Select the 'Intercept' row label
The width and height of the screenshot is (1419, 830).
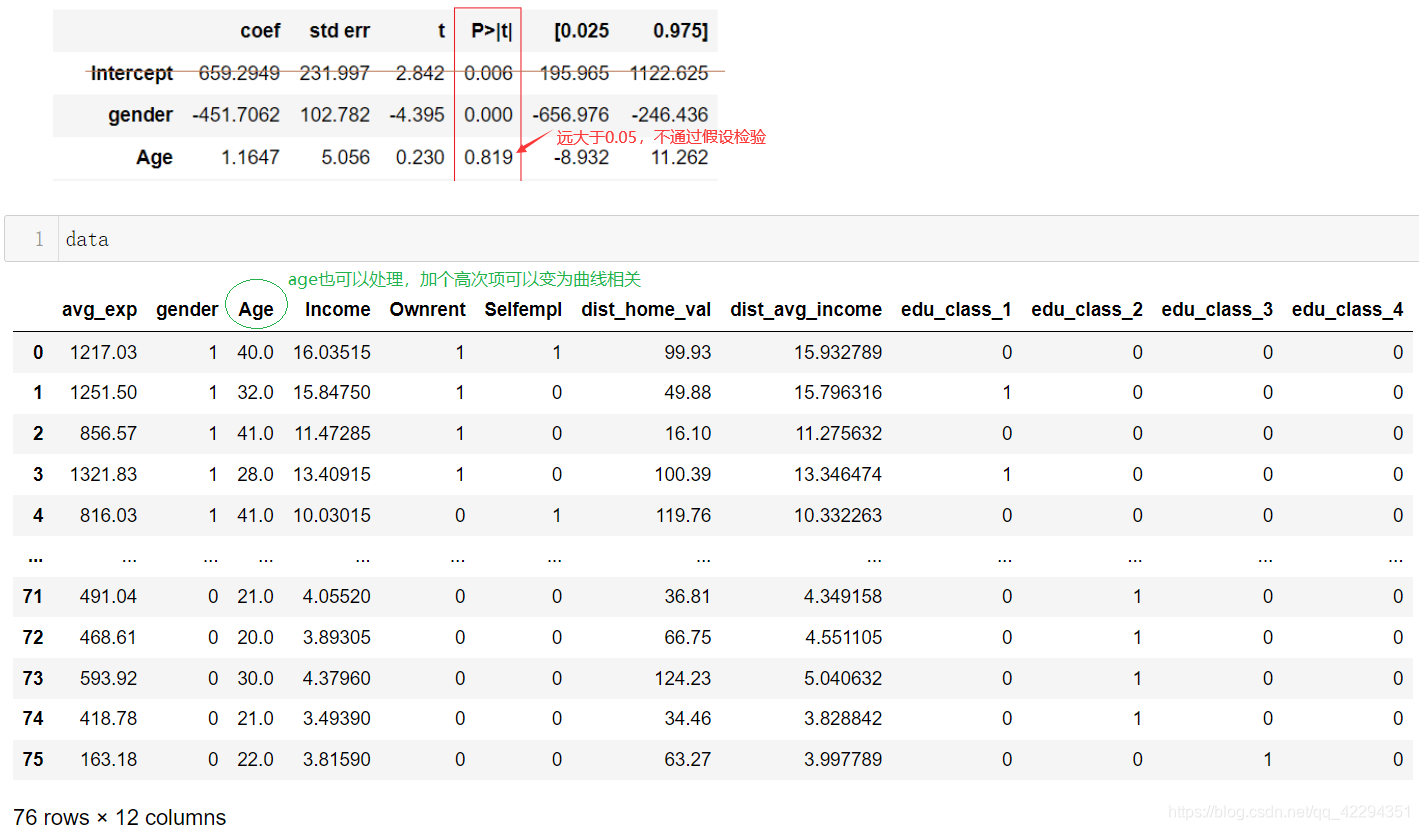point(132,73)
